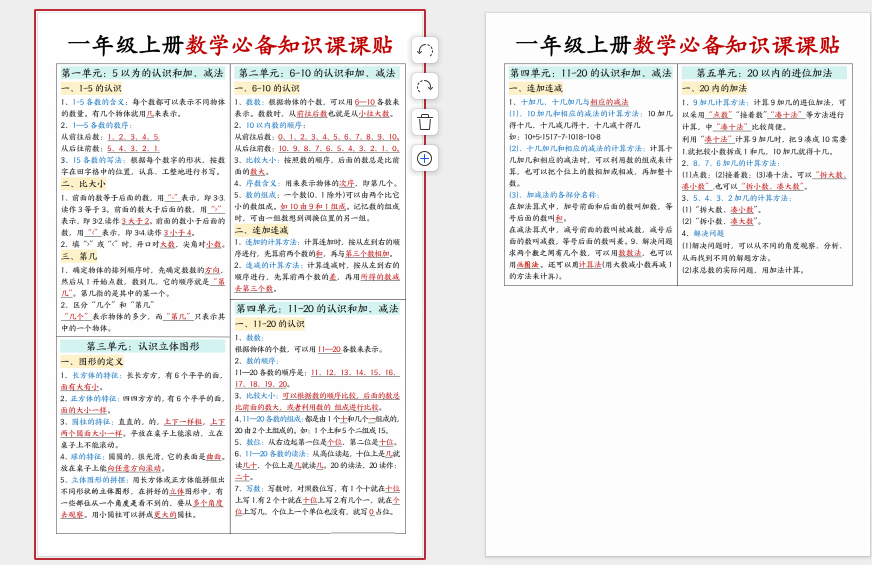Insert a new page with plus icon
872x565 pixels.
(424, 158)
